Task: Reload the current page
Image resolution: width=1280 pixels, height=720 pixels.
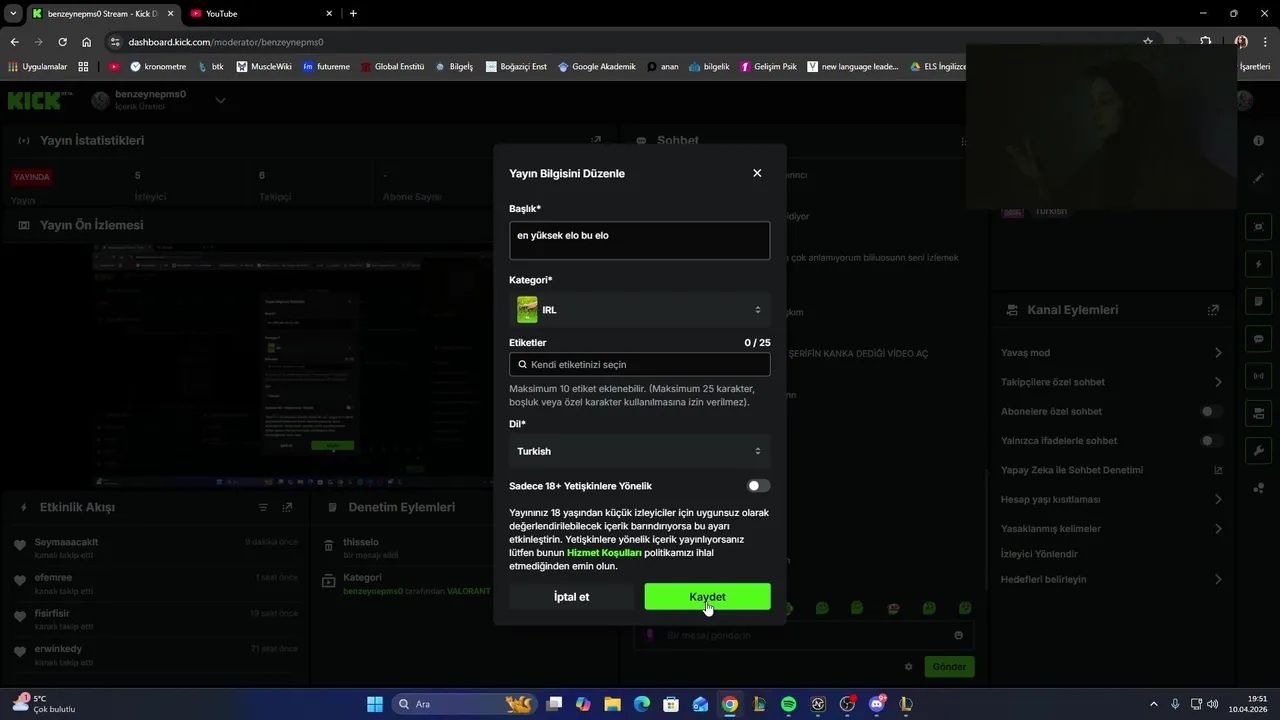Action: (62, 42)
